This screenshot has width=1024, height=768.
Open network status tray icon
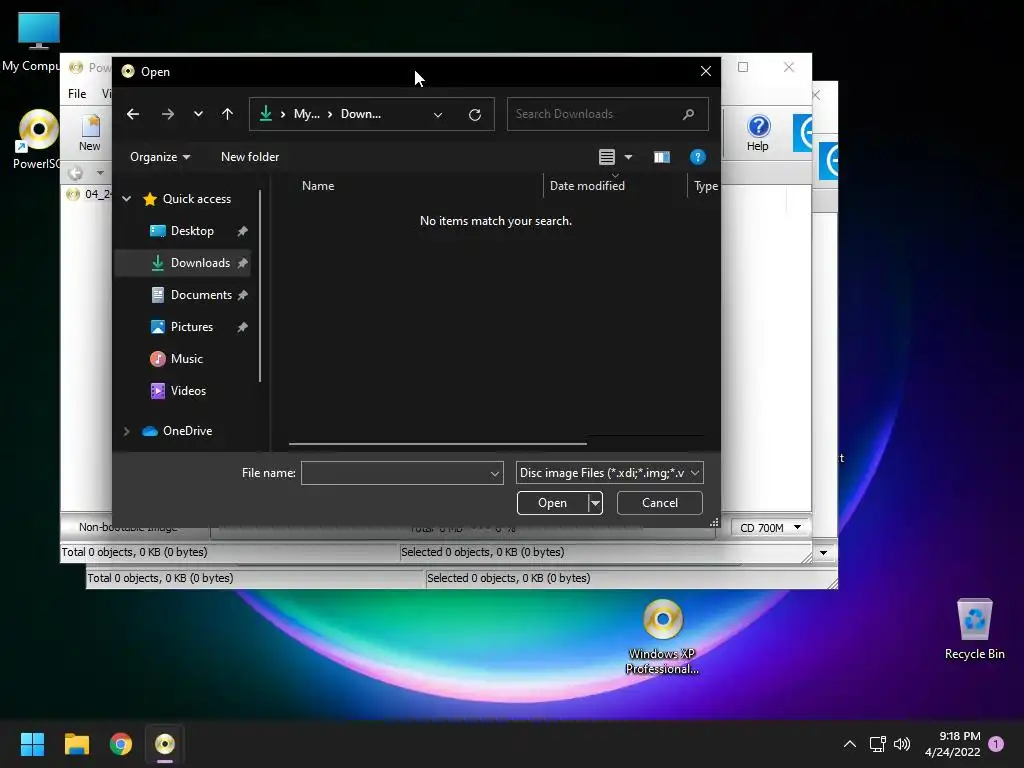pyautogui.click(x=878, y=744)
